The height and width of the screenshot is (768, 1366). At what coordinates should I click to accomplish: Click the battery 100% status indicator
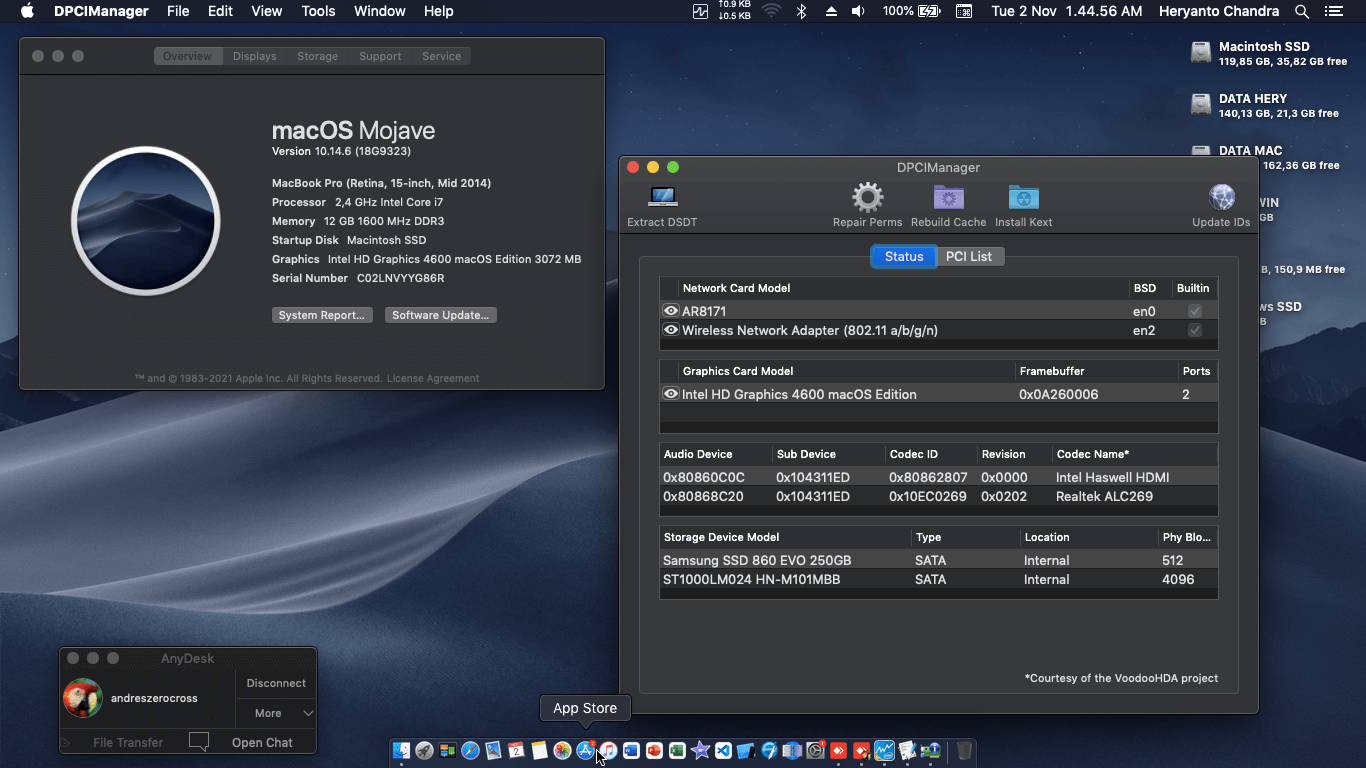(911, 11)
